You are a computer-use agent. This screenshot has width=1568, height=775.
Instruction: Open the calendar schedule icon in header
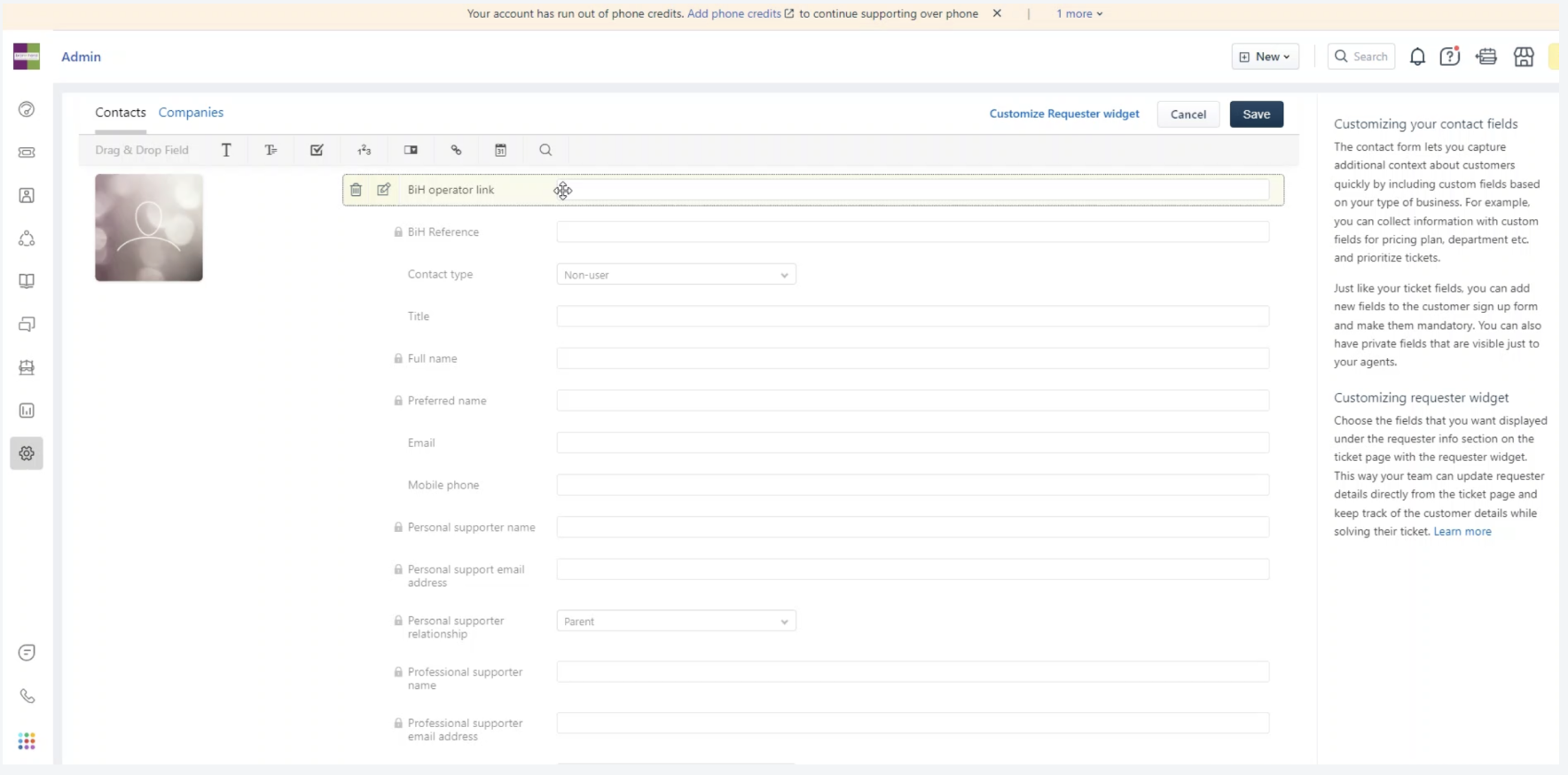1486,57
